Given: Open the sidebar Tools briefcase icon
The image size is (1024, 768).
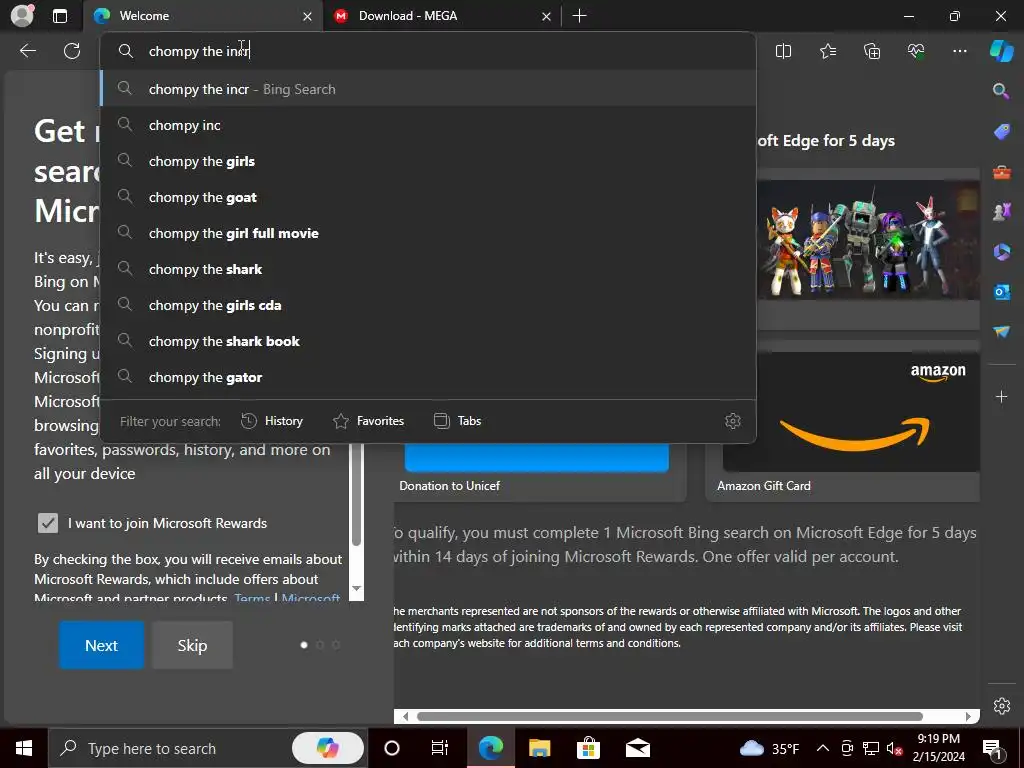Looking at the screenshot, I should point(1001,172).
